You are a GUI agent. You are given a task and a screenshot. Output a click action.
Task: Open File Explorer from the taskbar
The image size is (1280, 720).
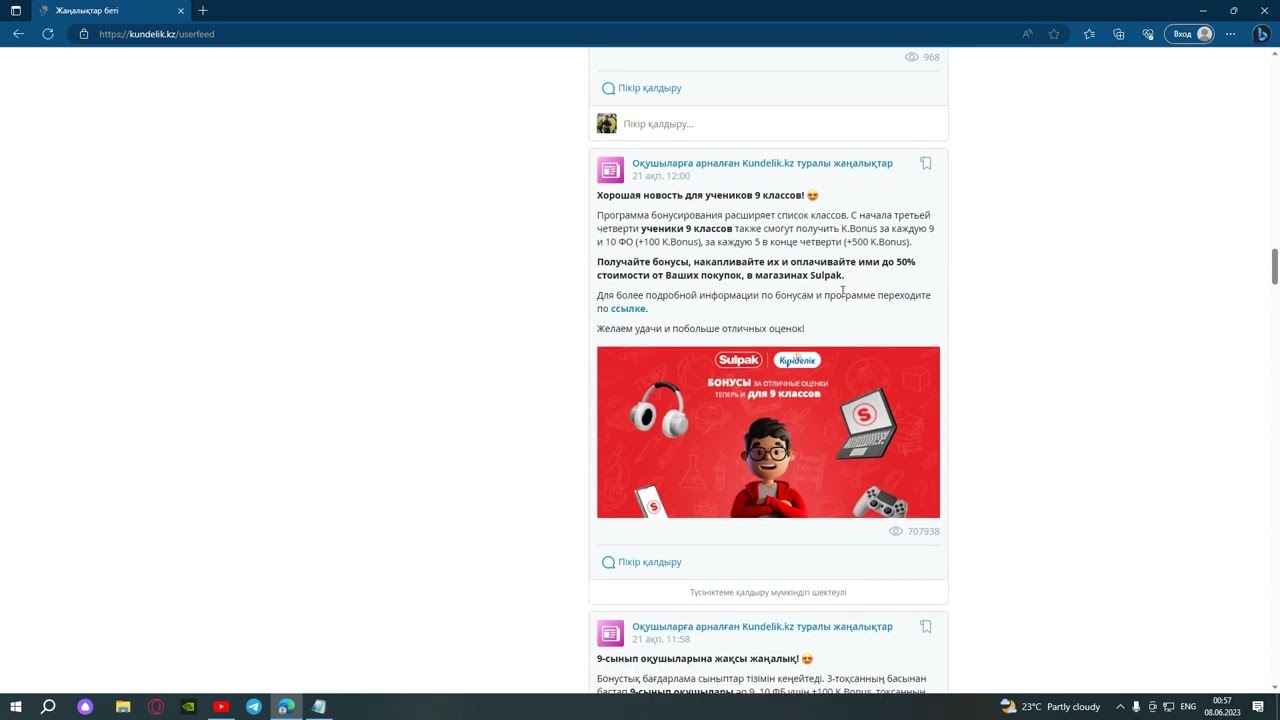(123, 707)
